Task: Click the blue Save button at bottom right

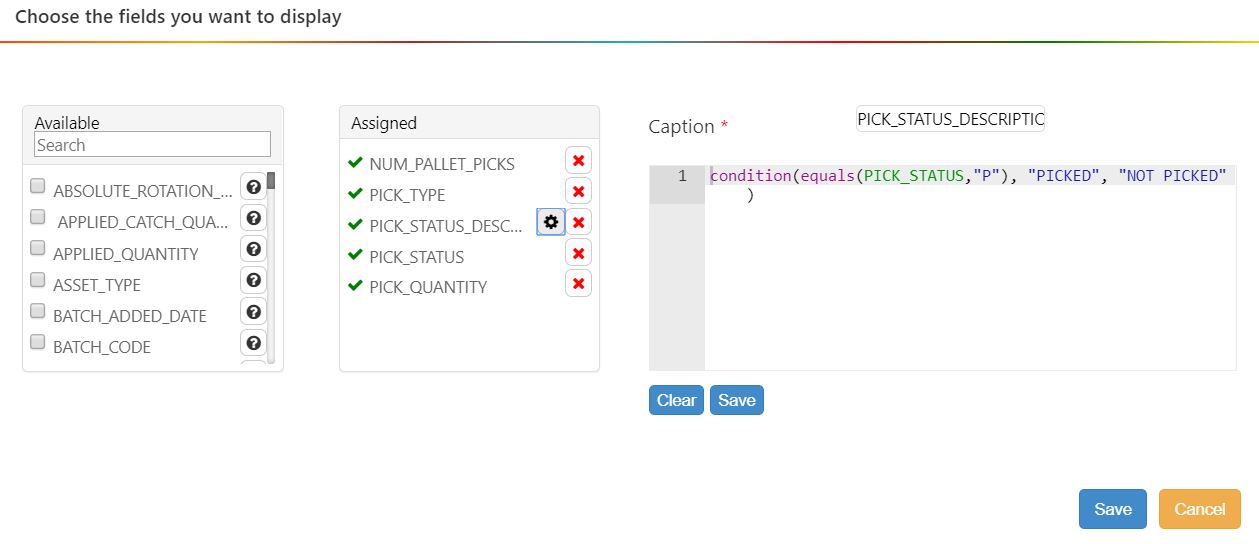Action: pos(1112,509)
